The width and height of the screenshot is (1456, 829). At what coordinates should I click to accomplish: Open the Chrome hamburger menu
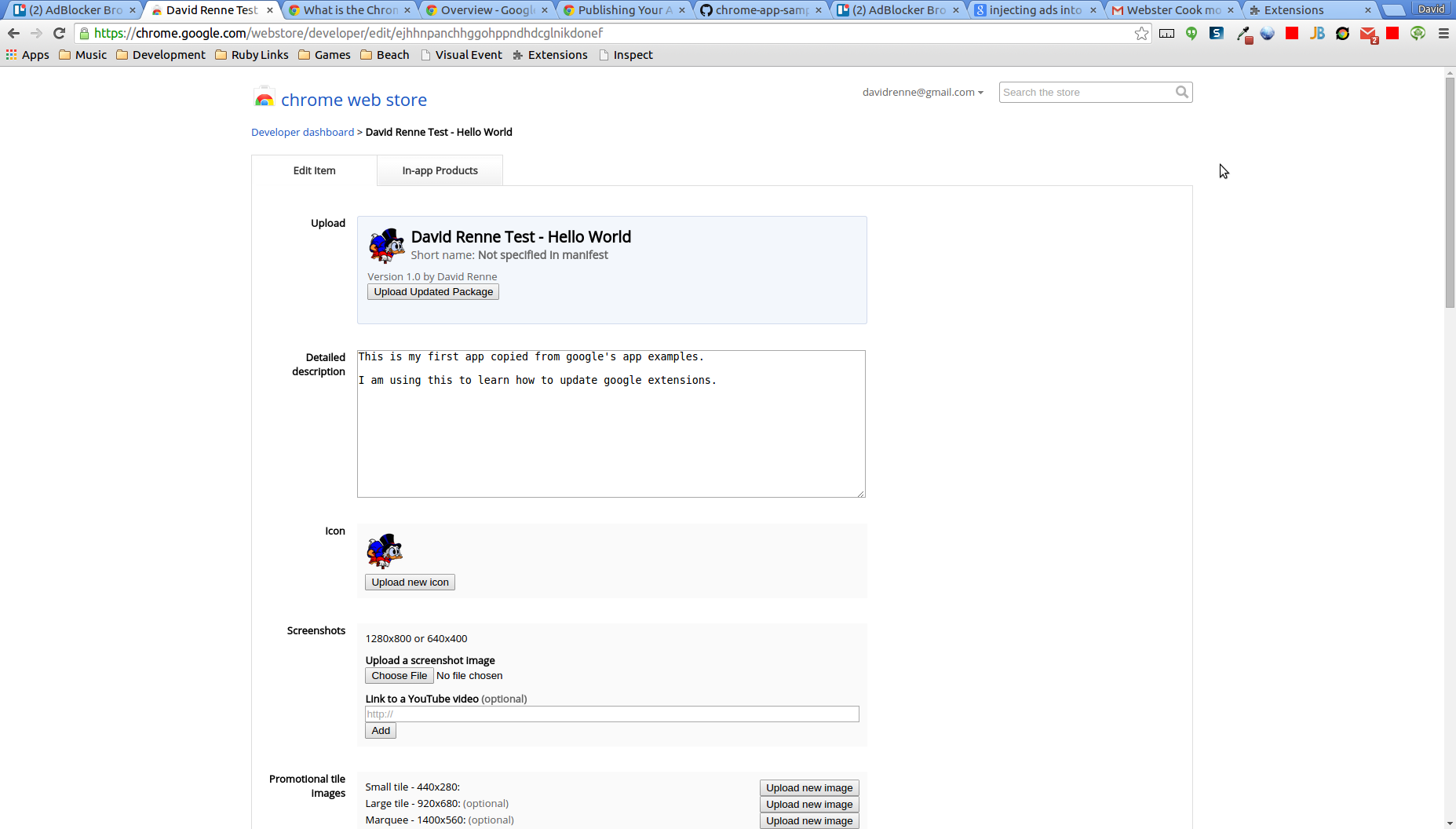click(x=1443, y=33)
